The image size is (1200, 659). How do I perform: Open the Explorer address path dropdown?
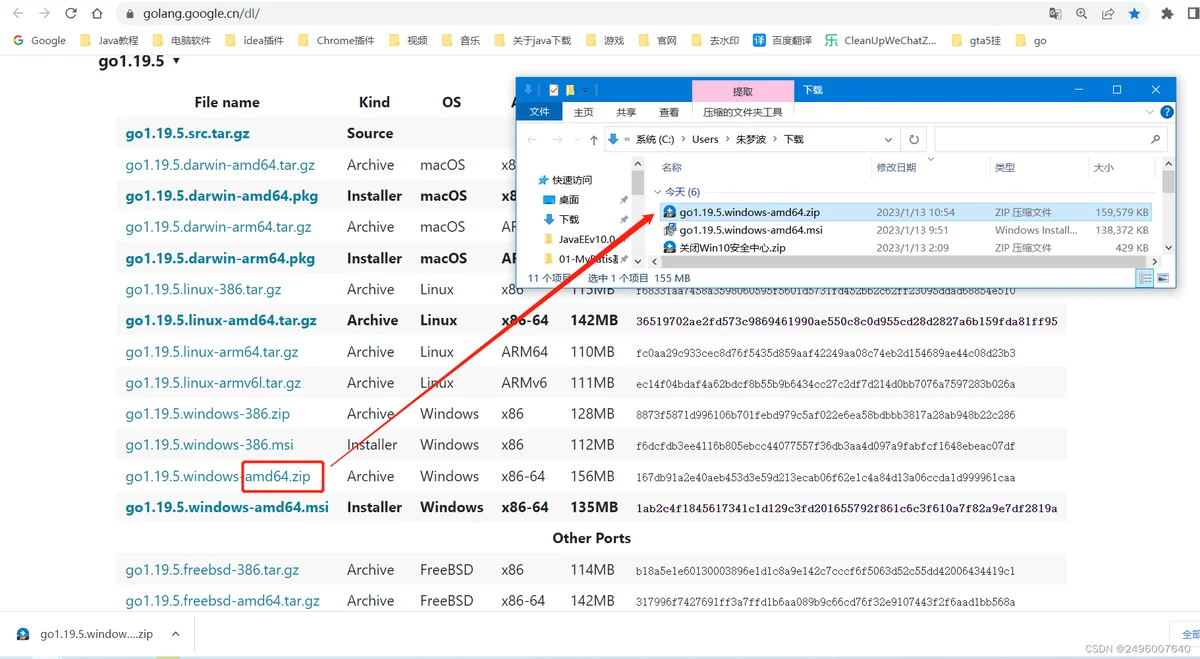pyautogui.click(x=888, y=140)
